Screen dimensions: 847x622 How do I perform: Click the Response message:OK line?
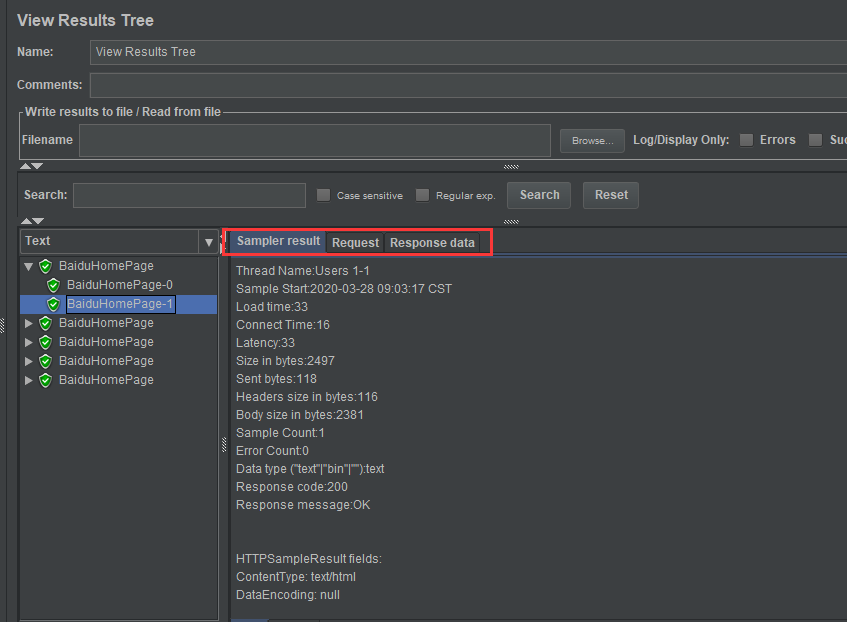303,505
